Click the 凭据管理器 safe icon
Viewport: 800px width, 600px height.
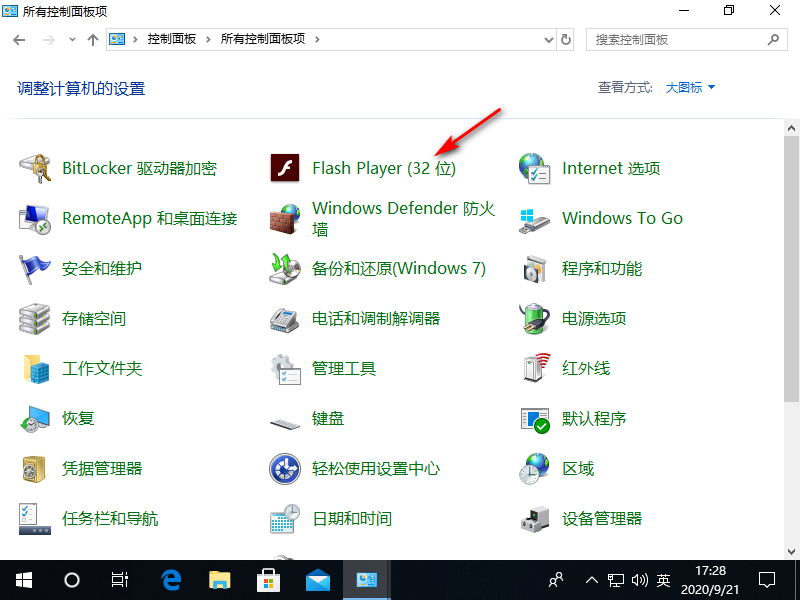point(35,468)
